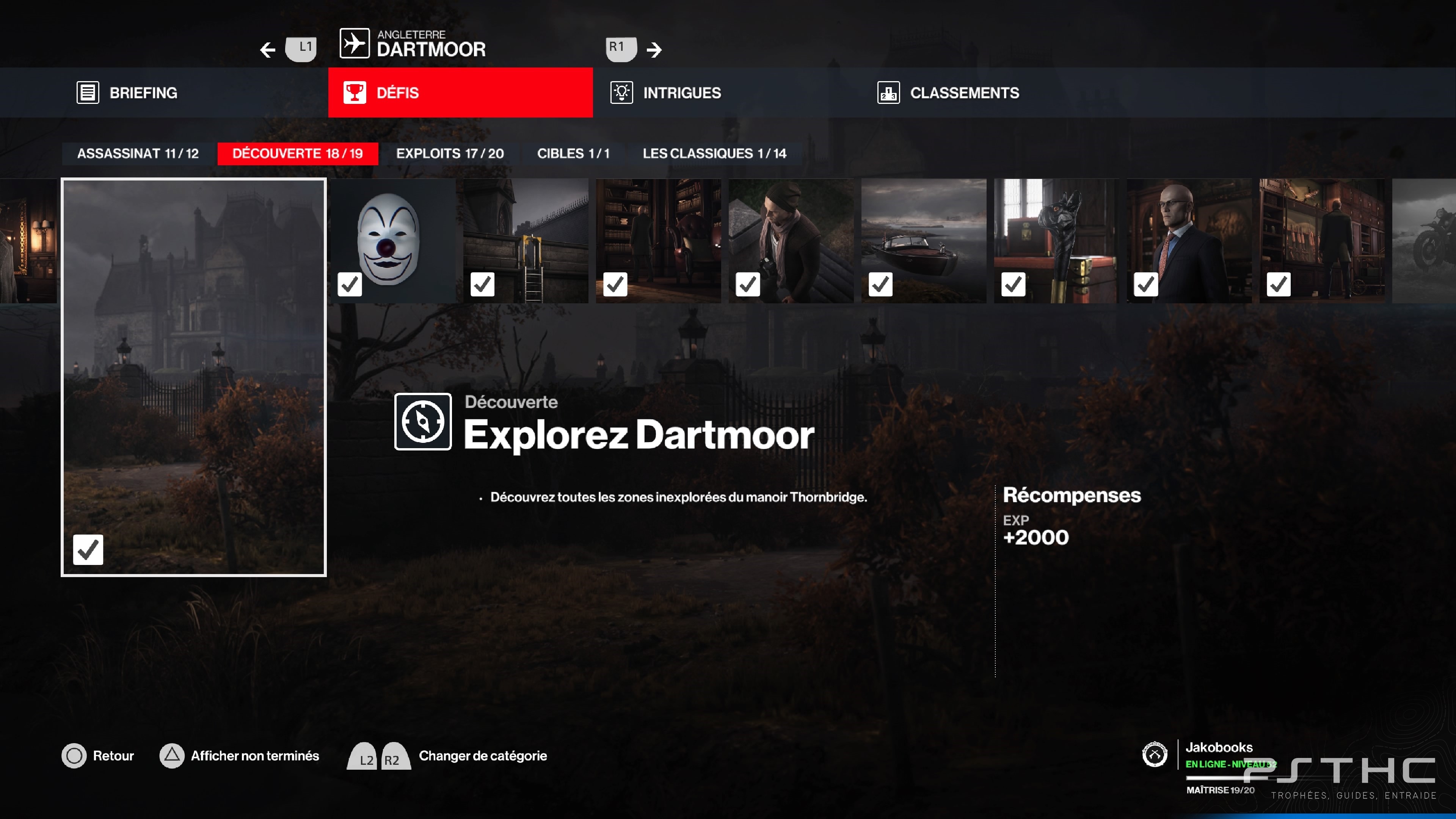Click the Angleterre location label
The width and height of the screenshot is (1456, 819).
point(411,35)
